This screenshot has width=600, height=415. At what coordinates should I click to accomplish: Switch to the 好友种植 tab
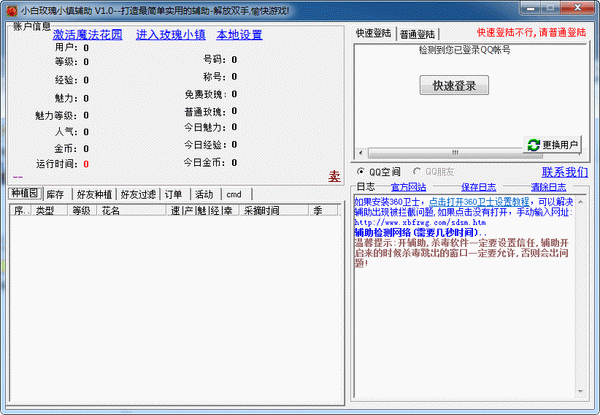(x=94, y=195)
